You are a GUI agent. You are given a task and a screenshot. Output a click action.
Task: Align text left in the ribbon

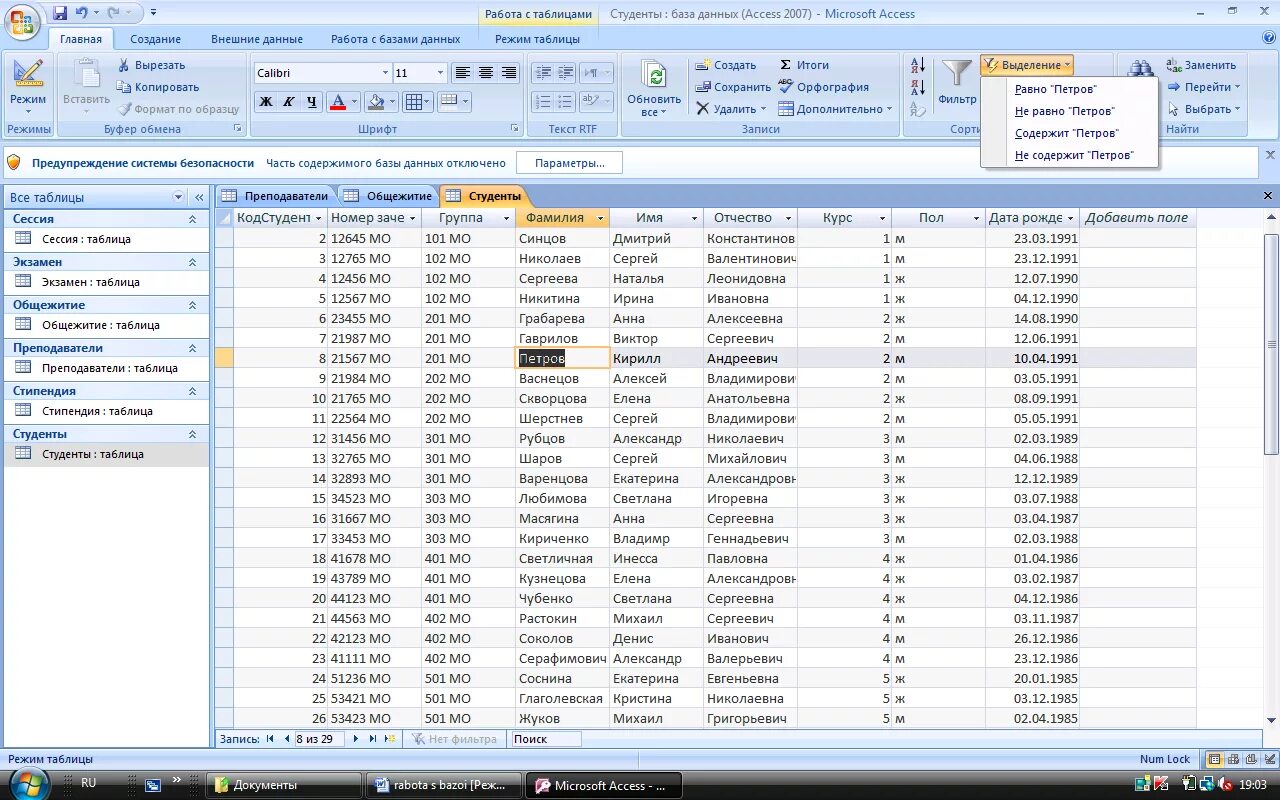pyautogui.click(x=462, y=73)
